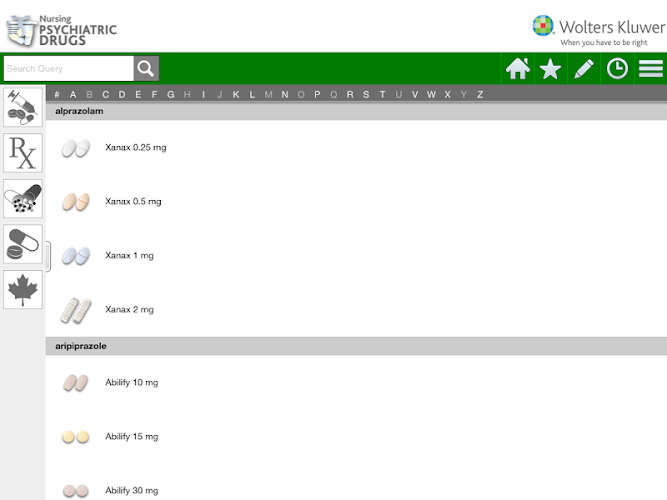
Task: Open the hamburger menu
Action: [650, 69]
